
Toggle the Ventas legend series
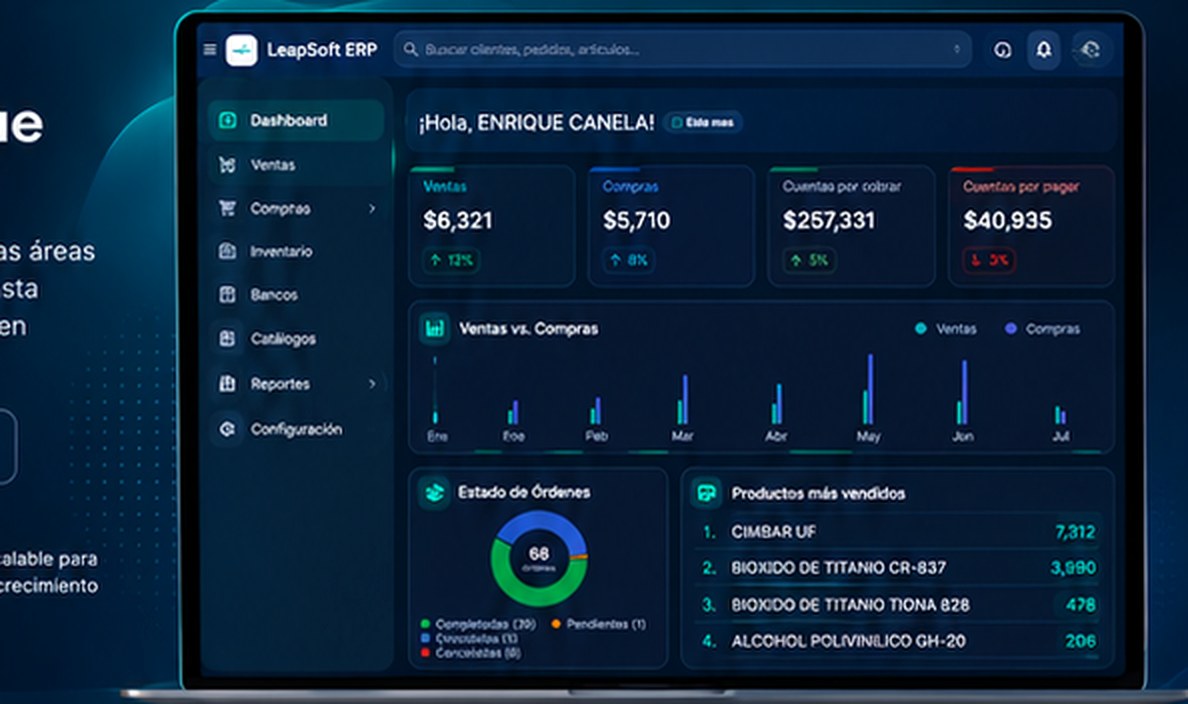(x=946, y=329)
